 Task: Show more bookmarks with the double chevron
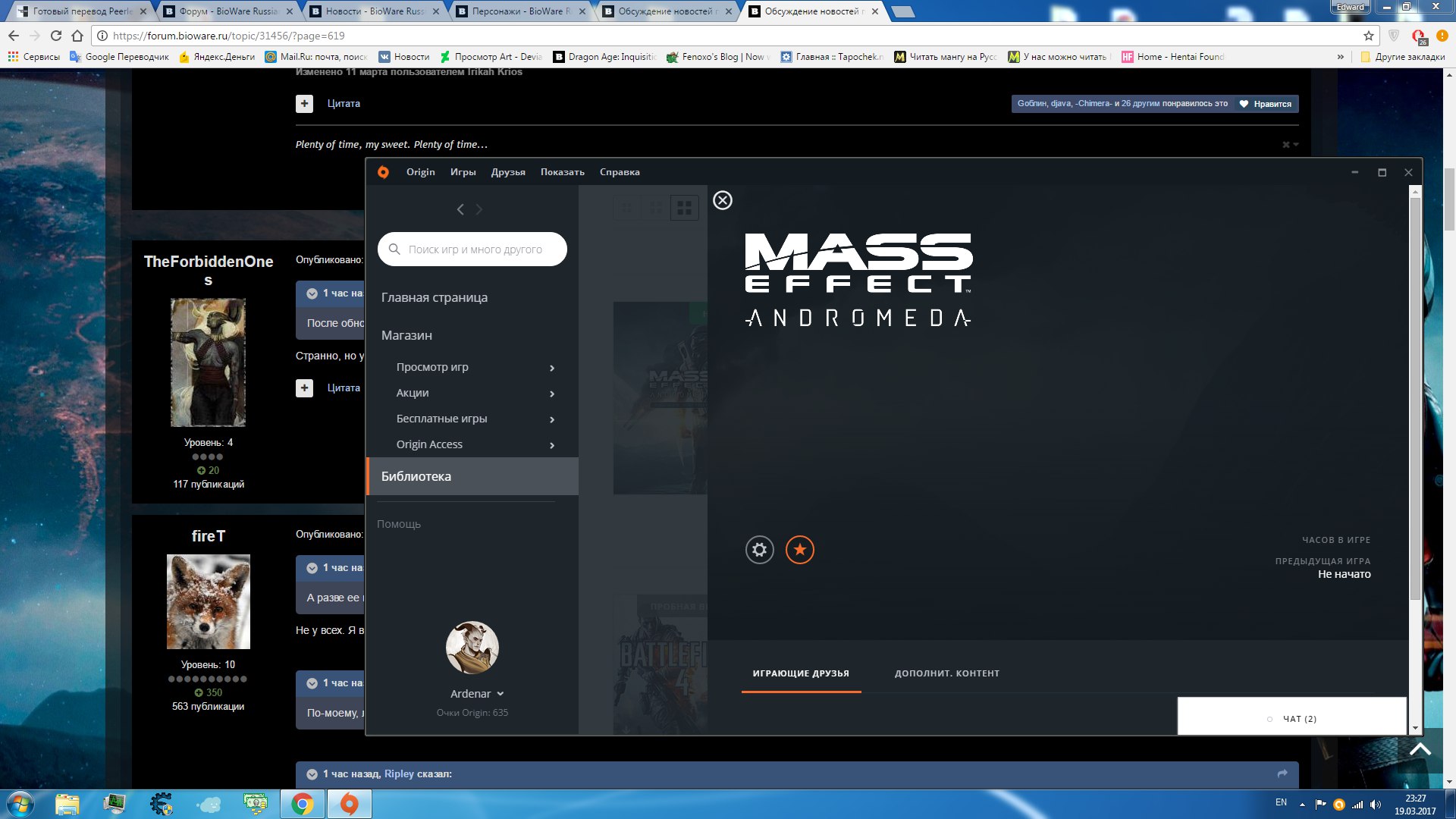point(1341,57)
